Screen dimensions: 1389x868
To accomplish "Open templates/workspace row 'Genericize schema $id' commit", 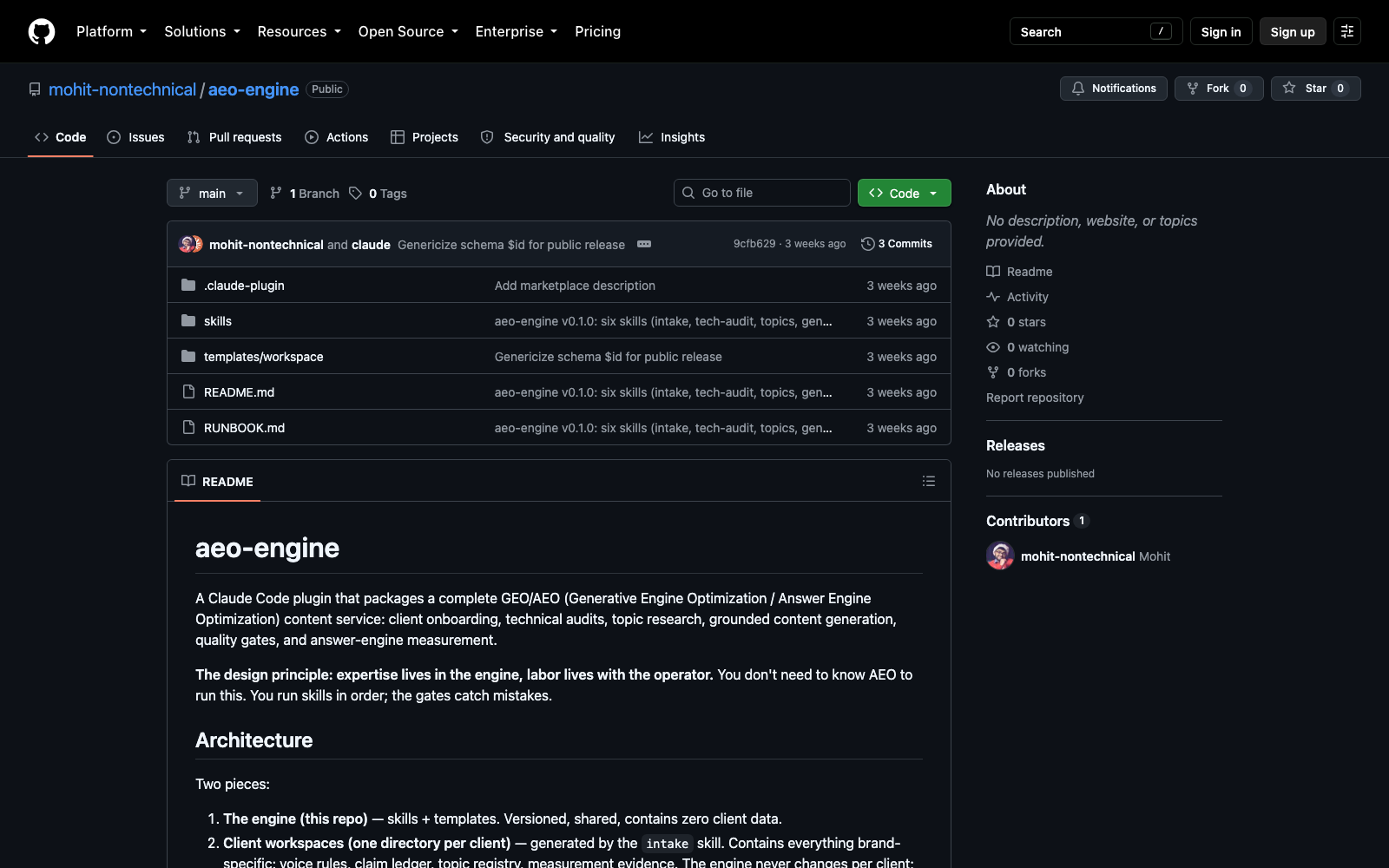I will tap(608, 357).
